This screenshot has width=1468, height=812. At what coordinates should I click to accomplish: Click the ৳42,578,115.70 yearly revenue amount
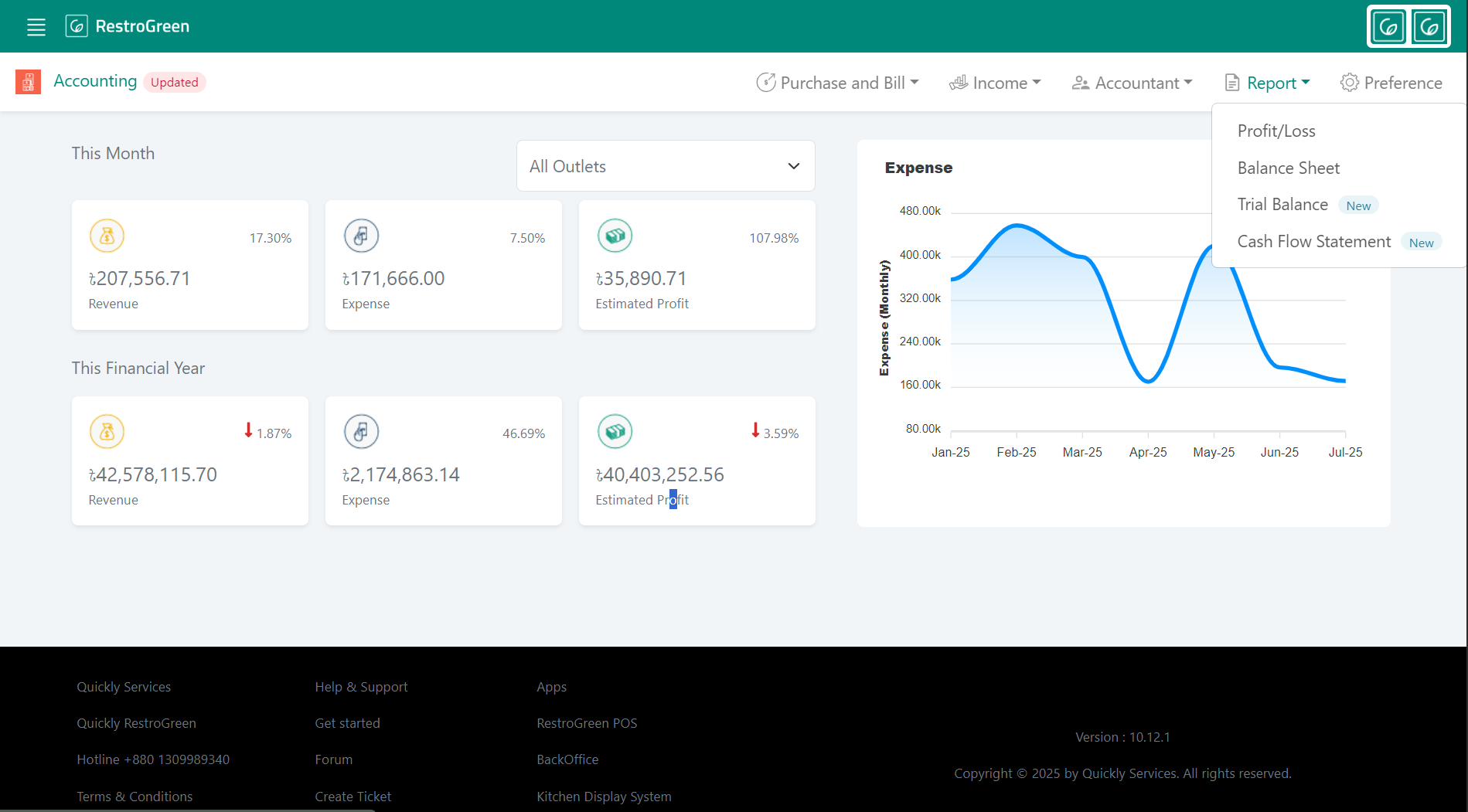[152, 475]
